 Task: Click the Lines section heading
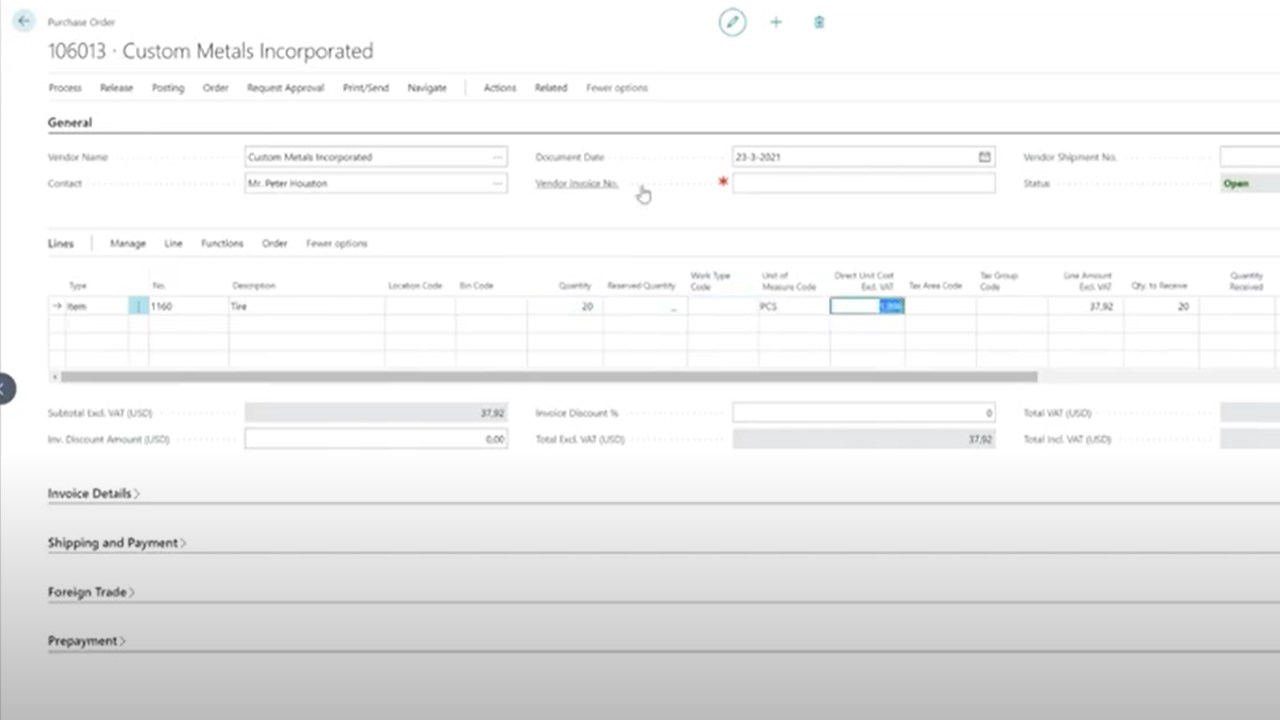(x=61, y=243)
